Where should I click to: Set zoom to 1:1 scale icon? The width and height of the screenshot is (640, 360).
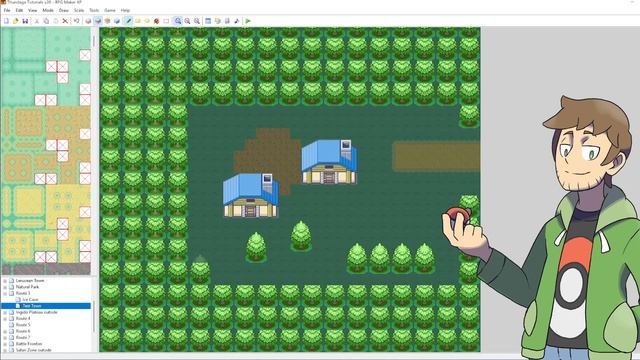click(178, 21)
